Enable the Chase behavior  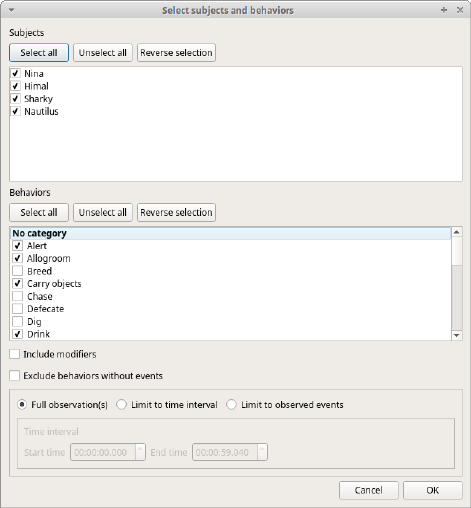click(17, 296)
